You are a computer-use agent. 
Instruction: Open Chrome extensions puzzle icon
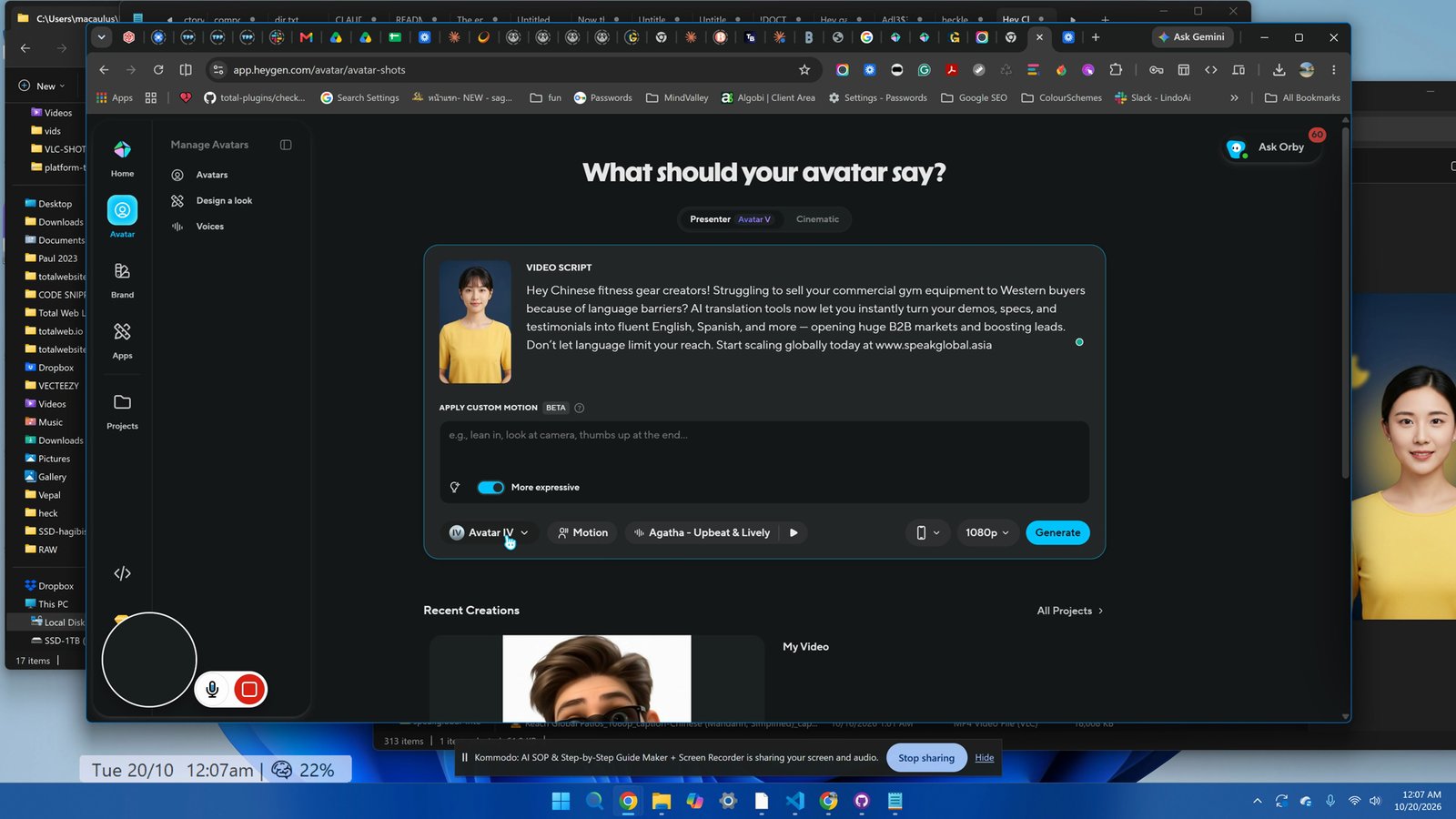tap(1116, 70)
